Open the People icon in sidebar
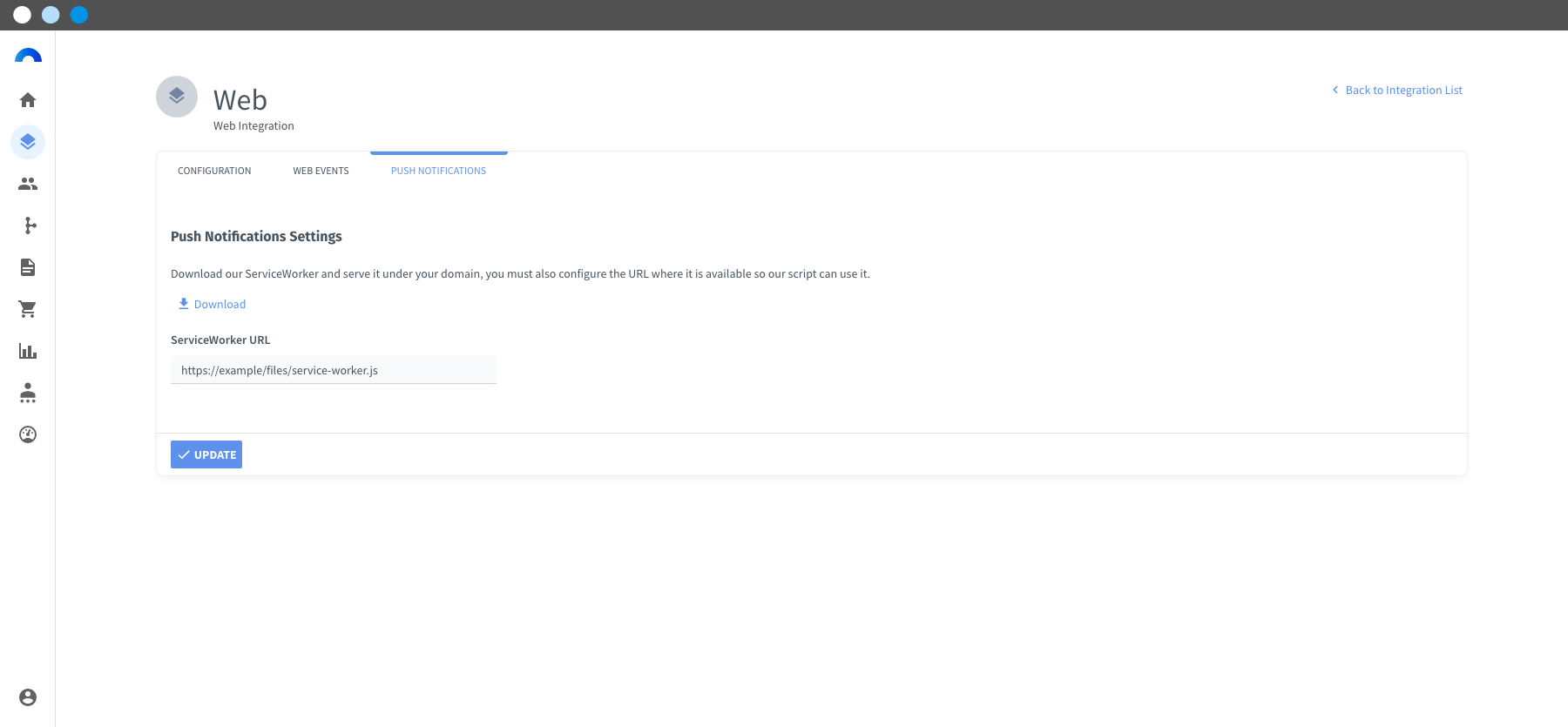1568x727 pixels. tap(28, 184)
